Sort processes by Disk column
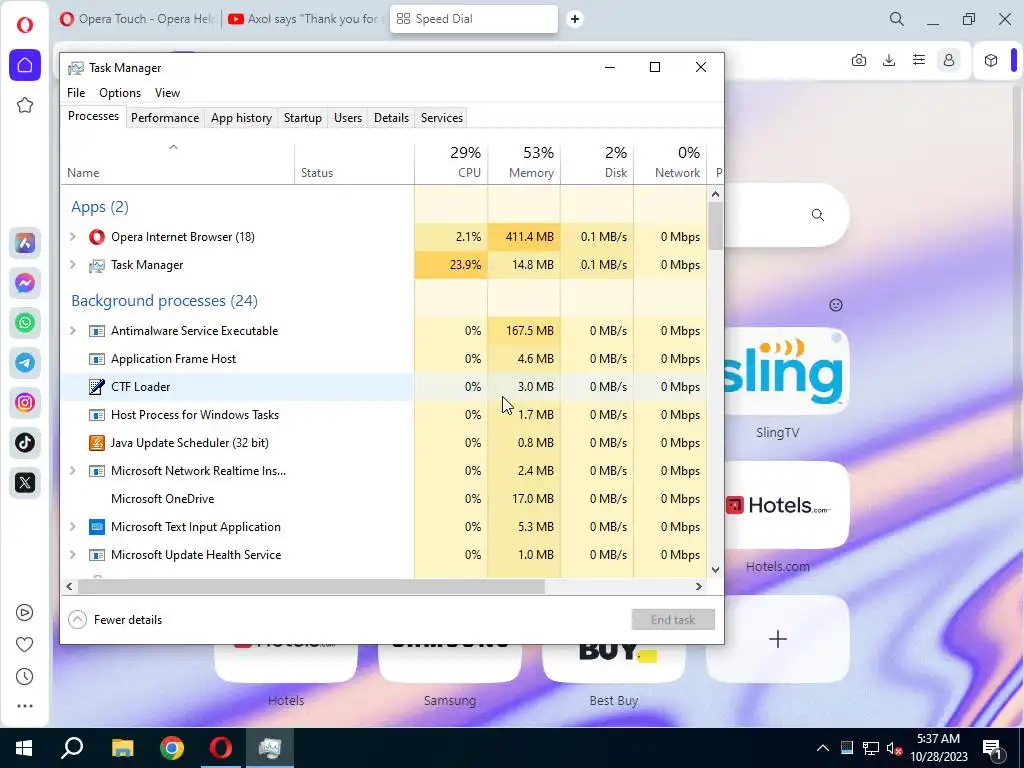 coord(597,162)
